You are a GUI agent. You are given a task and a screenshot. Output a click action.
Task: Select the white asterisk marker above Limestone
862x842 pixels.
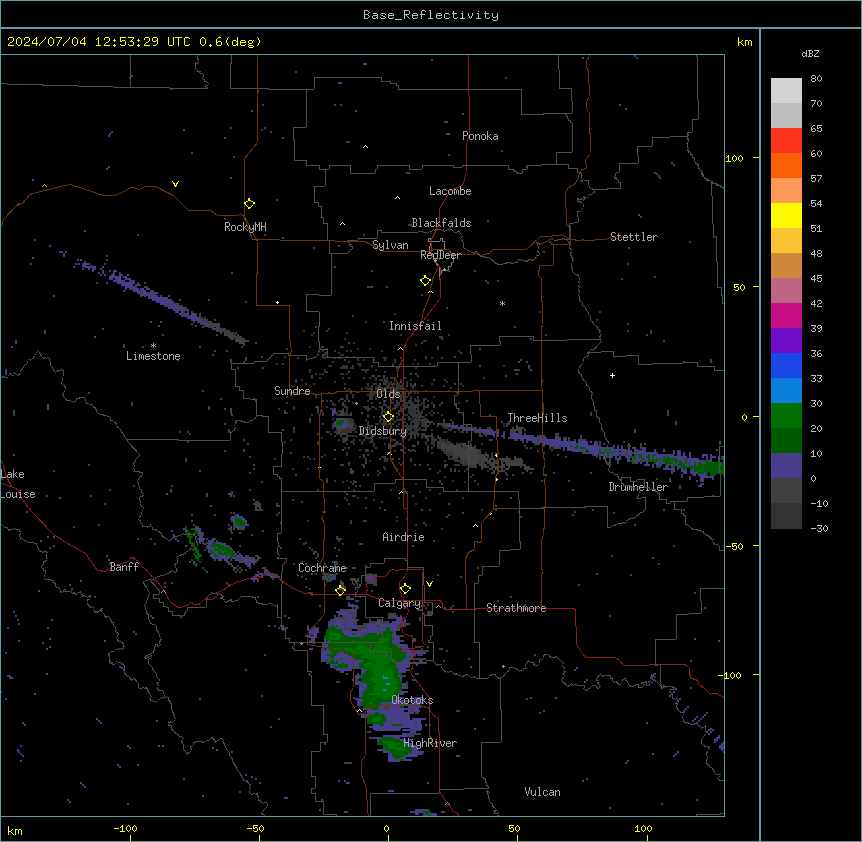coord(153,346)
